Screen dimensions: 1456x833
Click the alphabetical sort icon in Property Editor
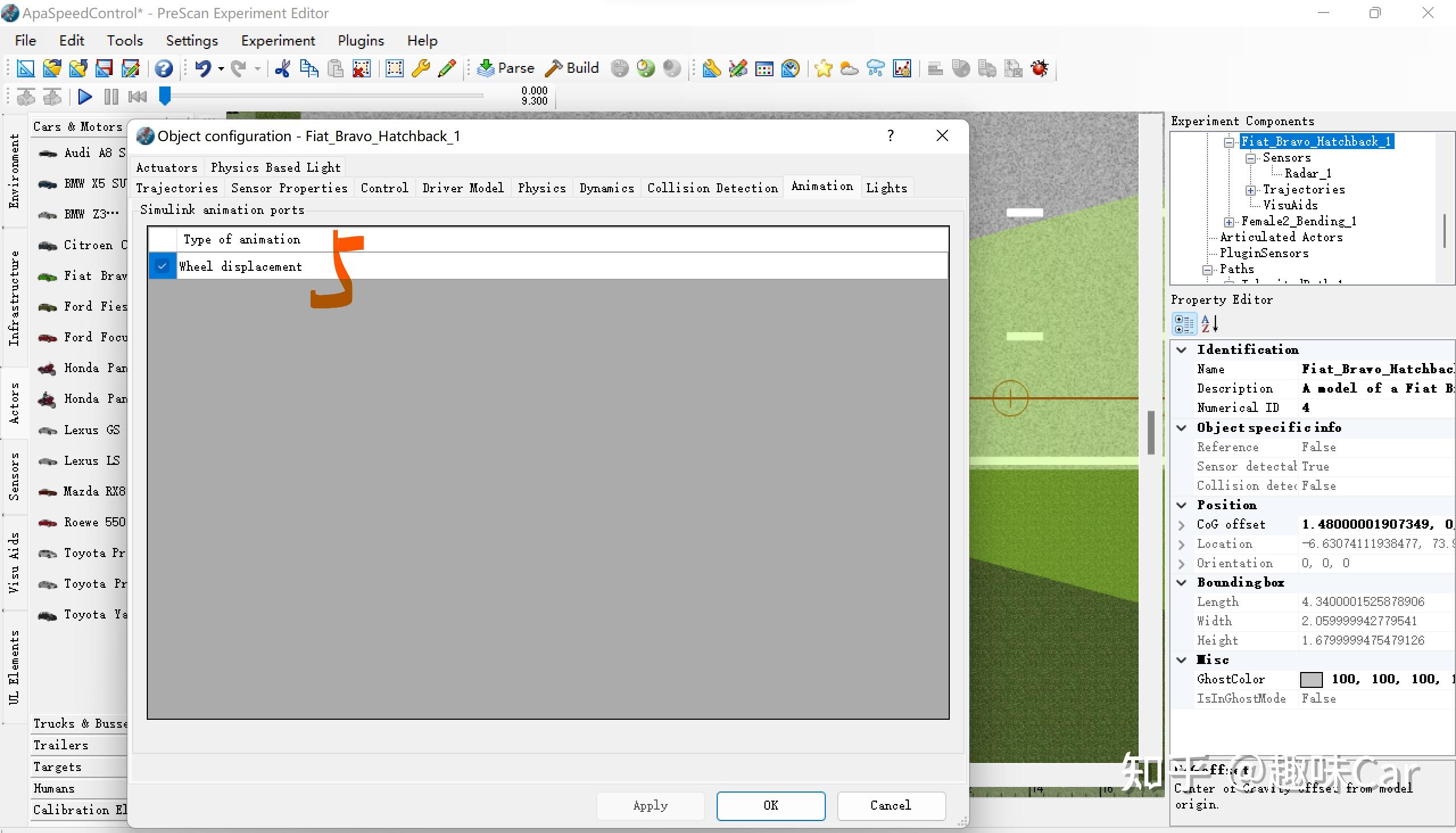pyautogui.click(x=1209, y=324)
